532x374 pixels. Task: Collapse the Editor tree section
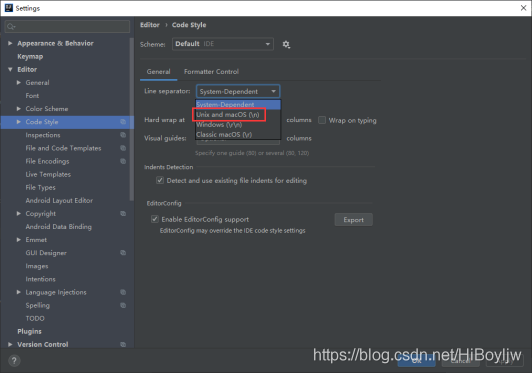tap(10, 70)
